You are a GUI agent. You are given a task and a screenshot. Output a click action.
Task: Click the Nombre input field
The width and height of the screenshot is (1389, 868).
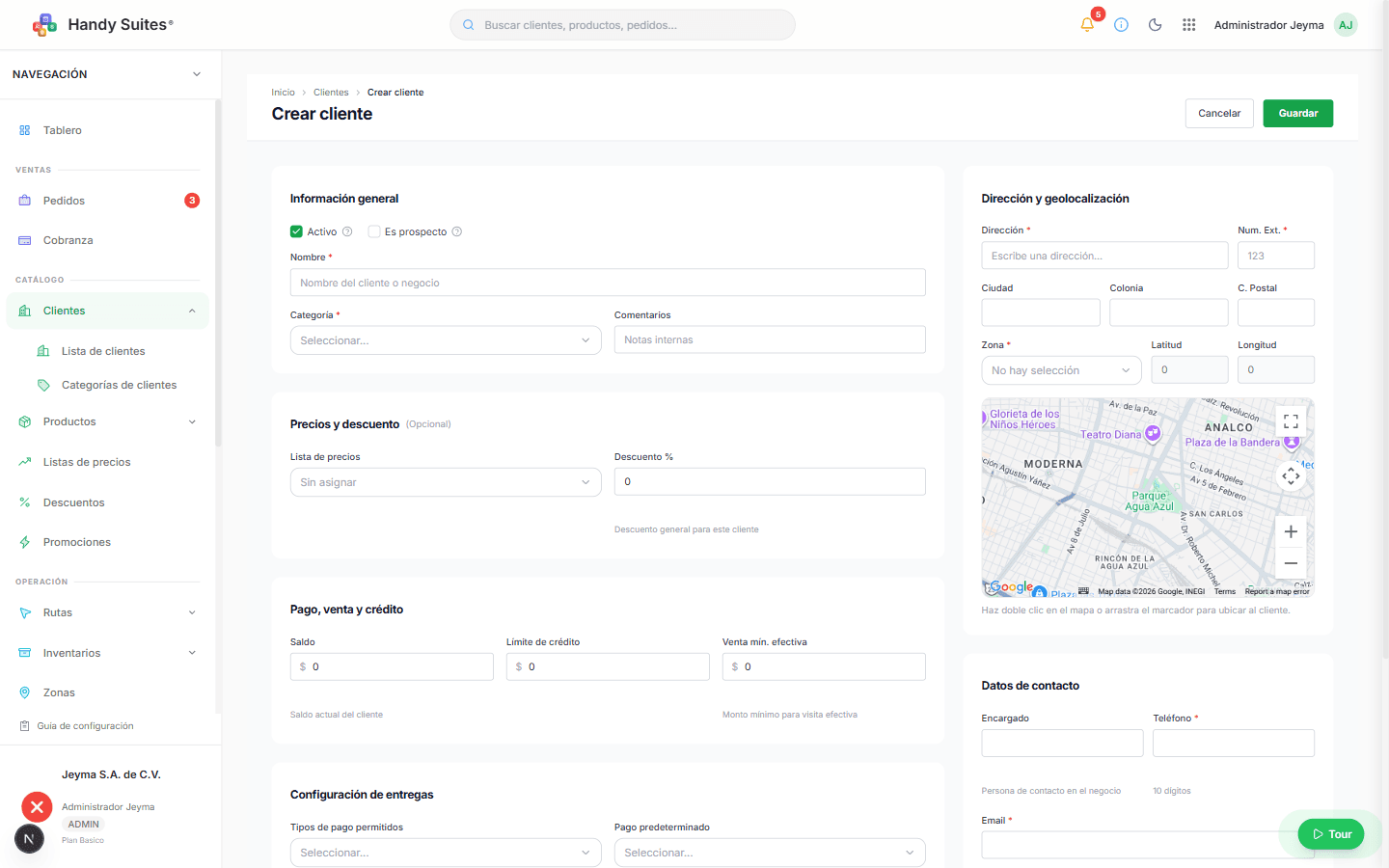point(608,283)
